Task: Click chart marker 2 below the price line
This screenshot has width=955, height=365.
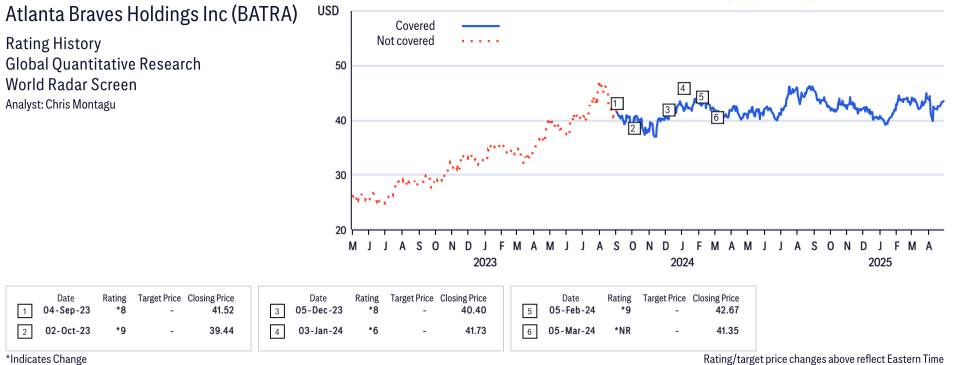Action: pos(633,128)
